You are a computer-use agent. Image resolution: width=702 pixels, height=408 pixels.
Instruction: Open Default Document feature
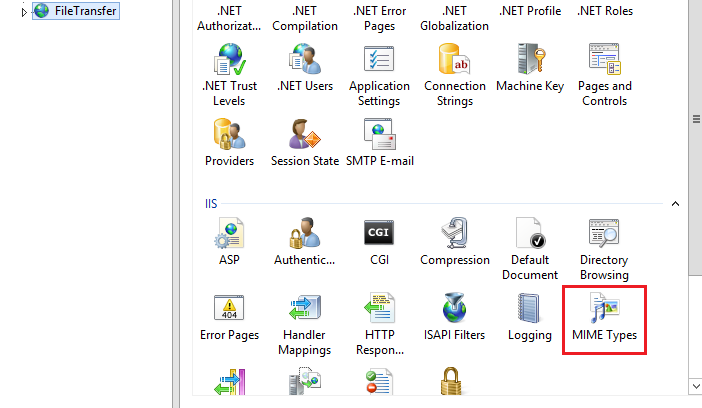click(x=530, y=249)
